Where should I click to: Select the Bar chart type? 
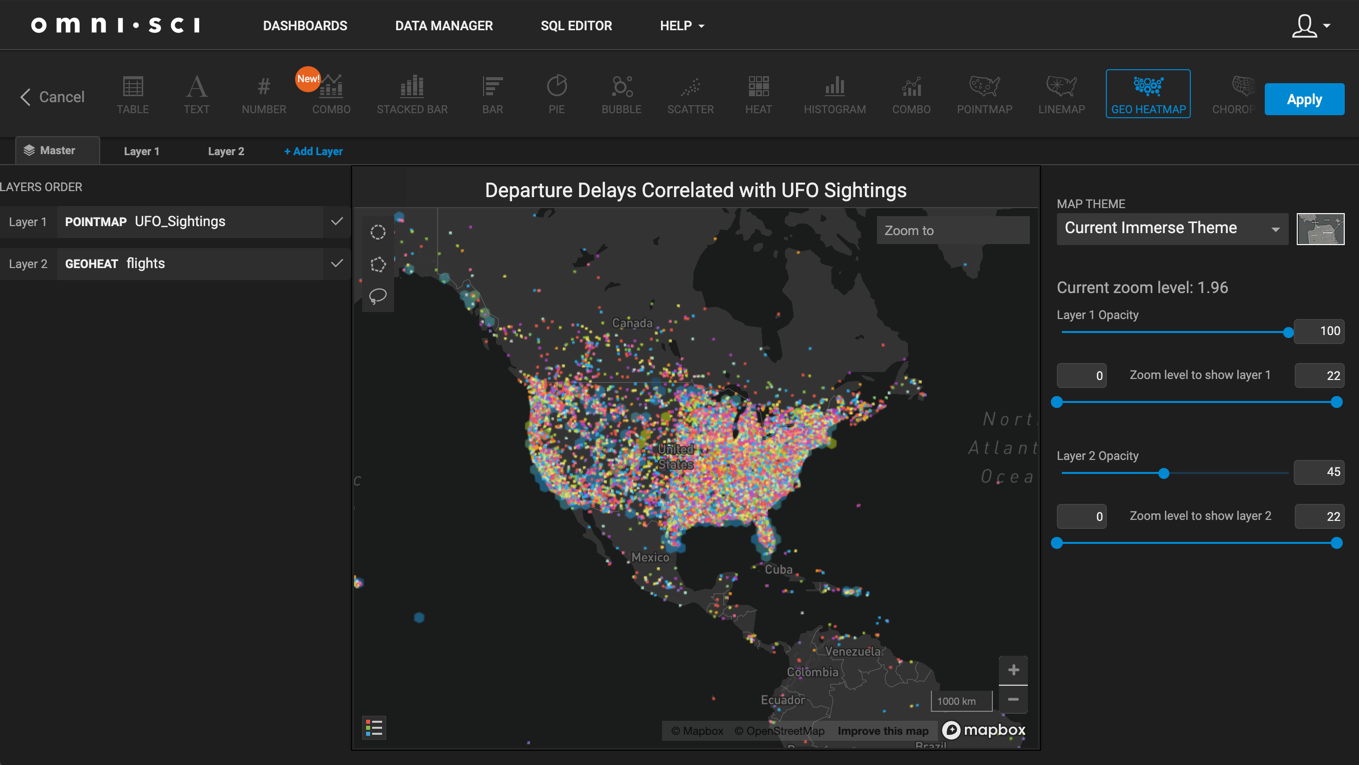[x=492, y=95]
